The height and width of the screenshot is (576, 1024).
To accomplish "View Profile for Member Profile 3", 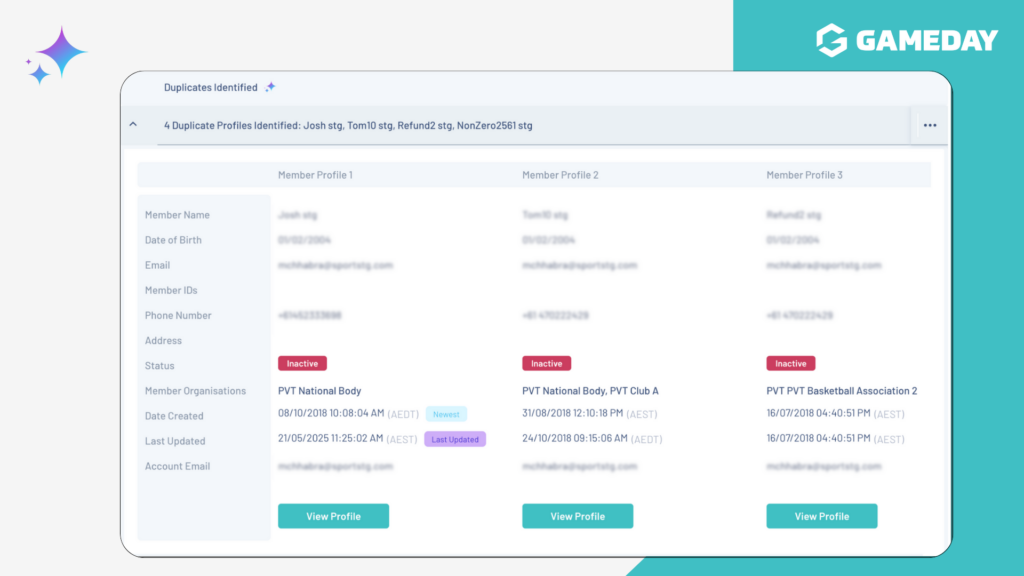I will (822, 516).
